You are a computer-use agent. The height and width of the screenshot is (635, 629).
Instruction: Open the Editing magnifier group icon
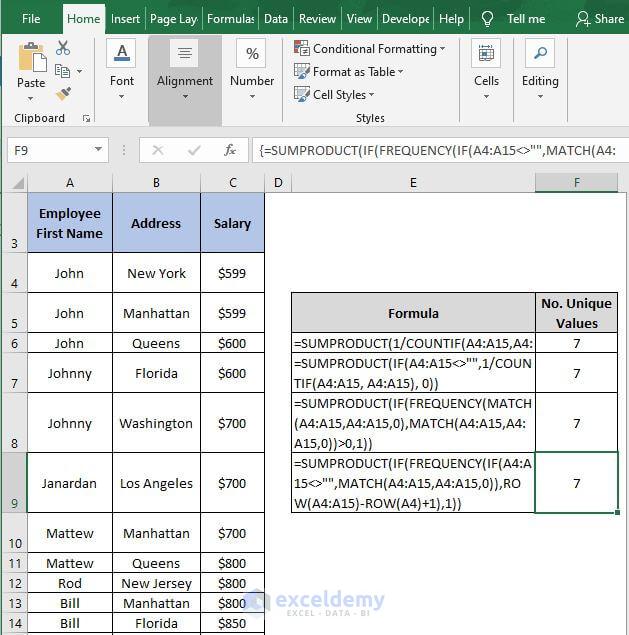coord(540,53)
